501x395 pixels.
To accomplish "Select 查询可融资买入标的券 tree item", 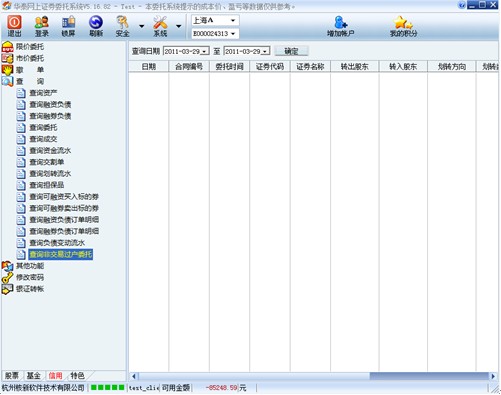I will click(64, 197).
